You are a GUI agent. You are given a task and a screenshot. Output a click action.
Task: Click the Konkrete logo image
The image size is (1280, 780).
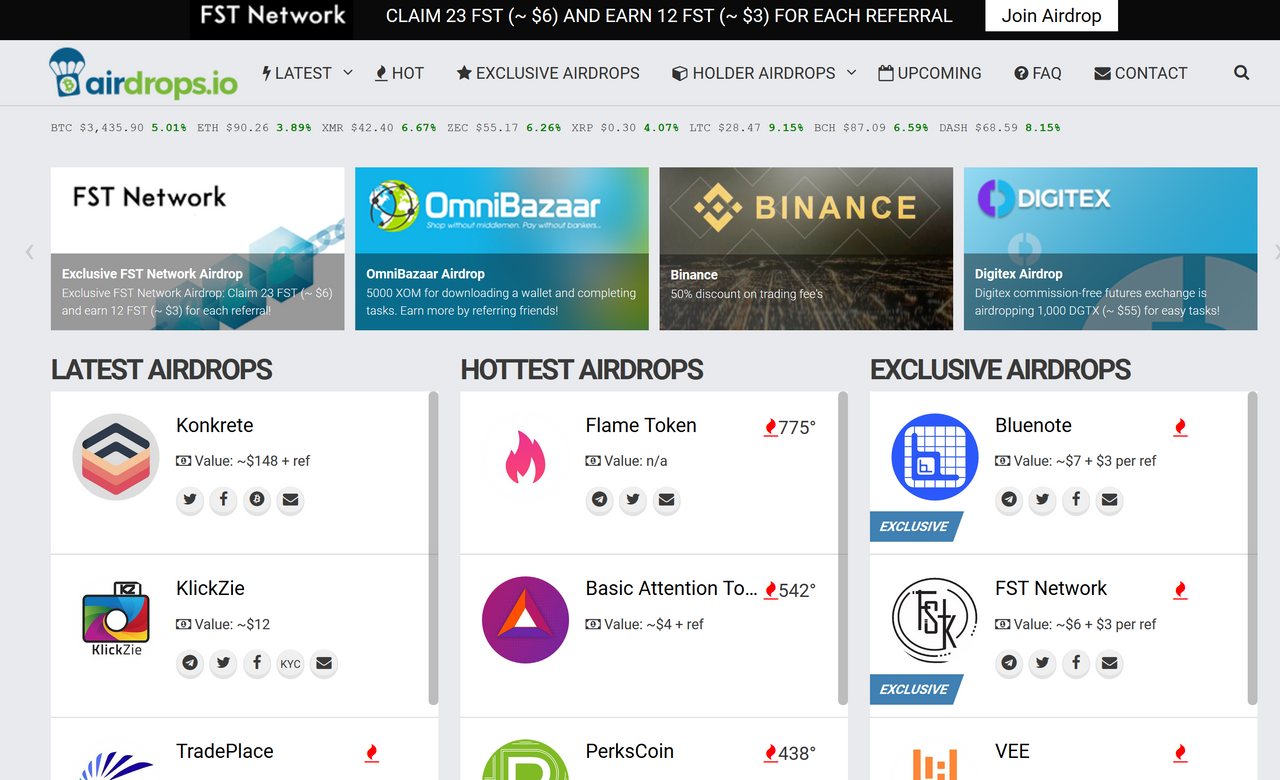[116, 456]
